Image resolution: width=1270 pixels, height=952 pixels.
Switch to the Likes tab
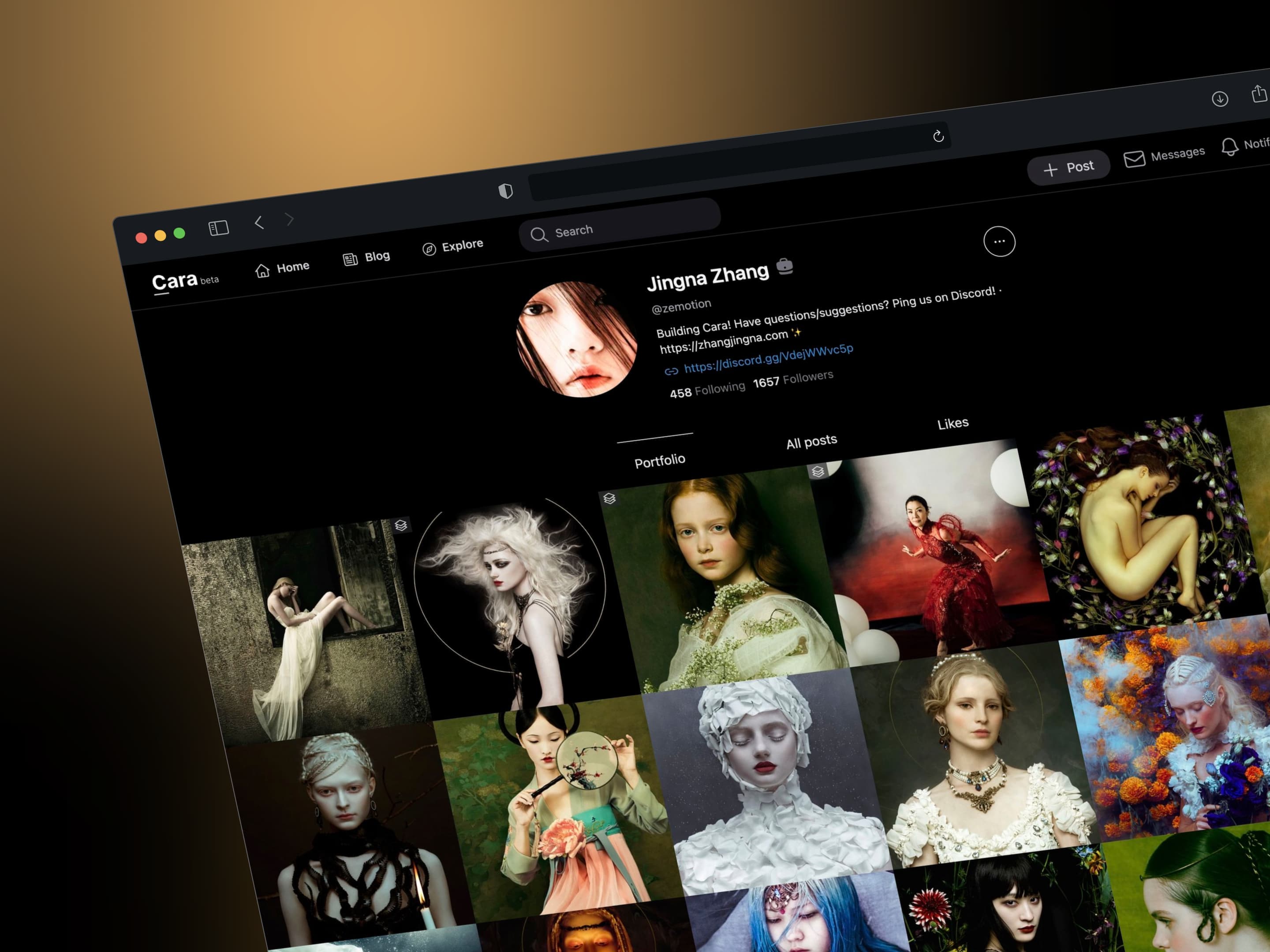952,424
